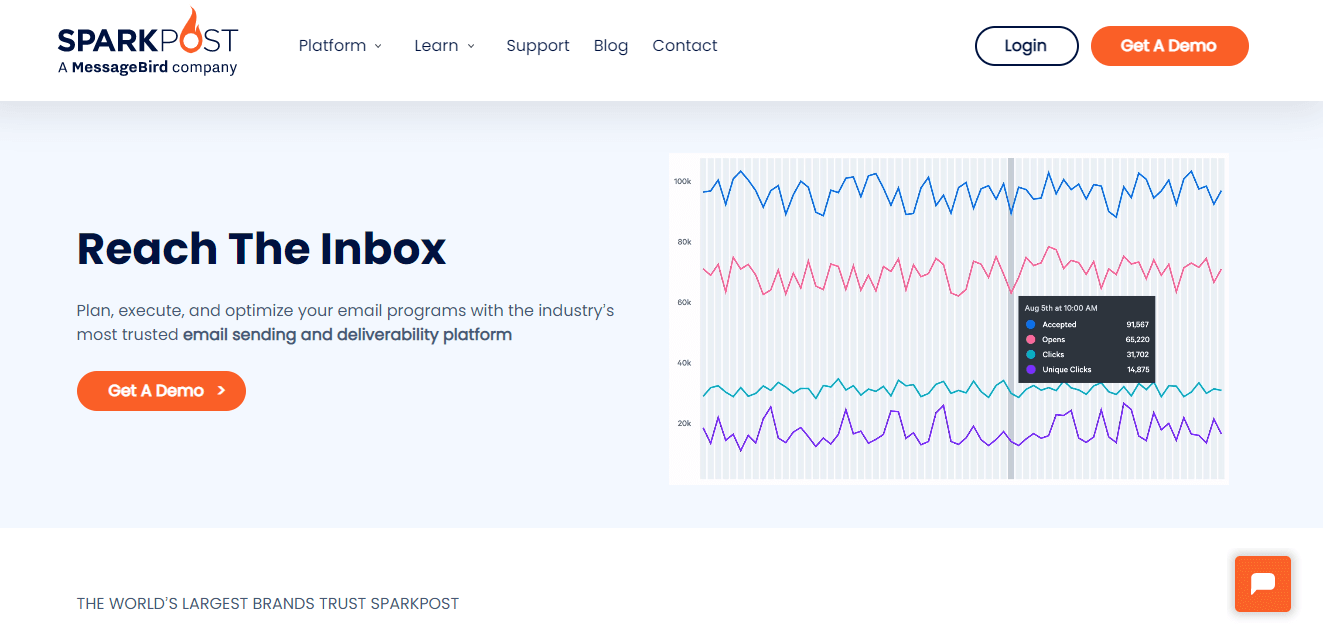Click the 60k axis label
The width and height of the screenshot is (1323, 630).
tap(685, 302)
